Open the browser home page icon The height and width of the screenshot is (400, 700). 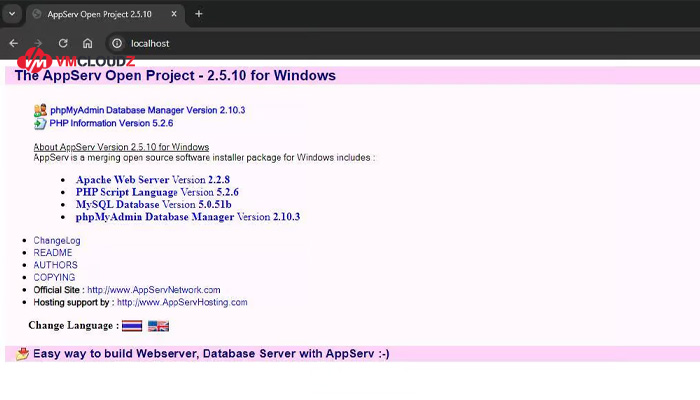click(x=88, y=43)
